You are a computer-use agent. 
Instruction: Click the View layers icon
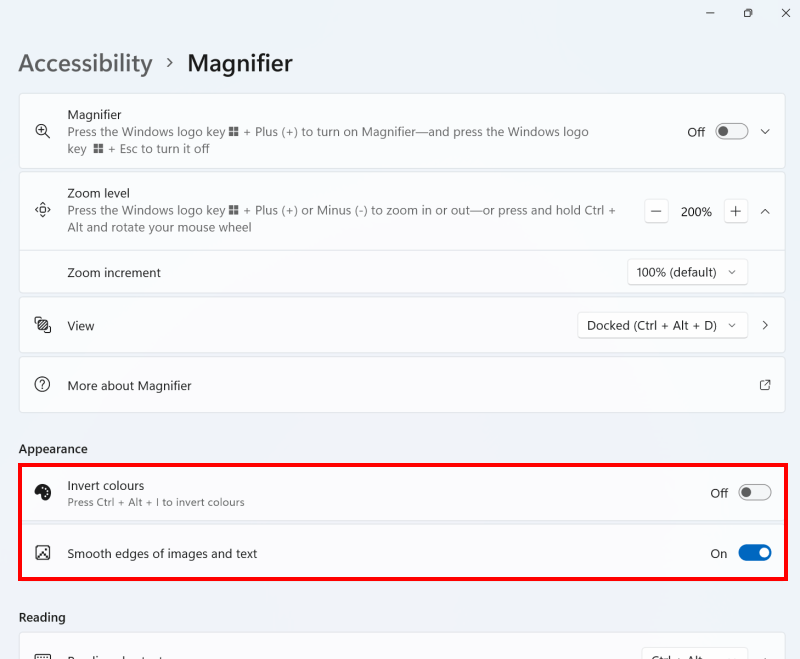click(42, 325)
